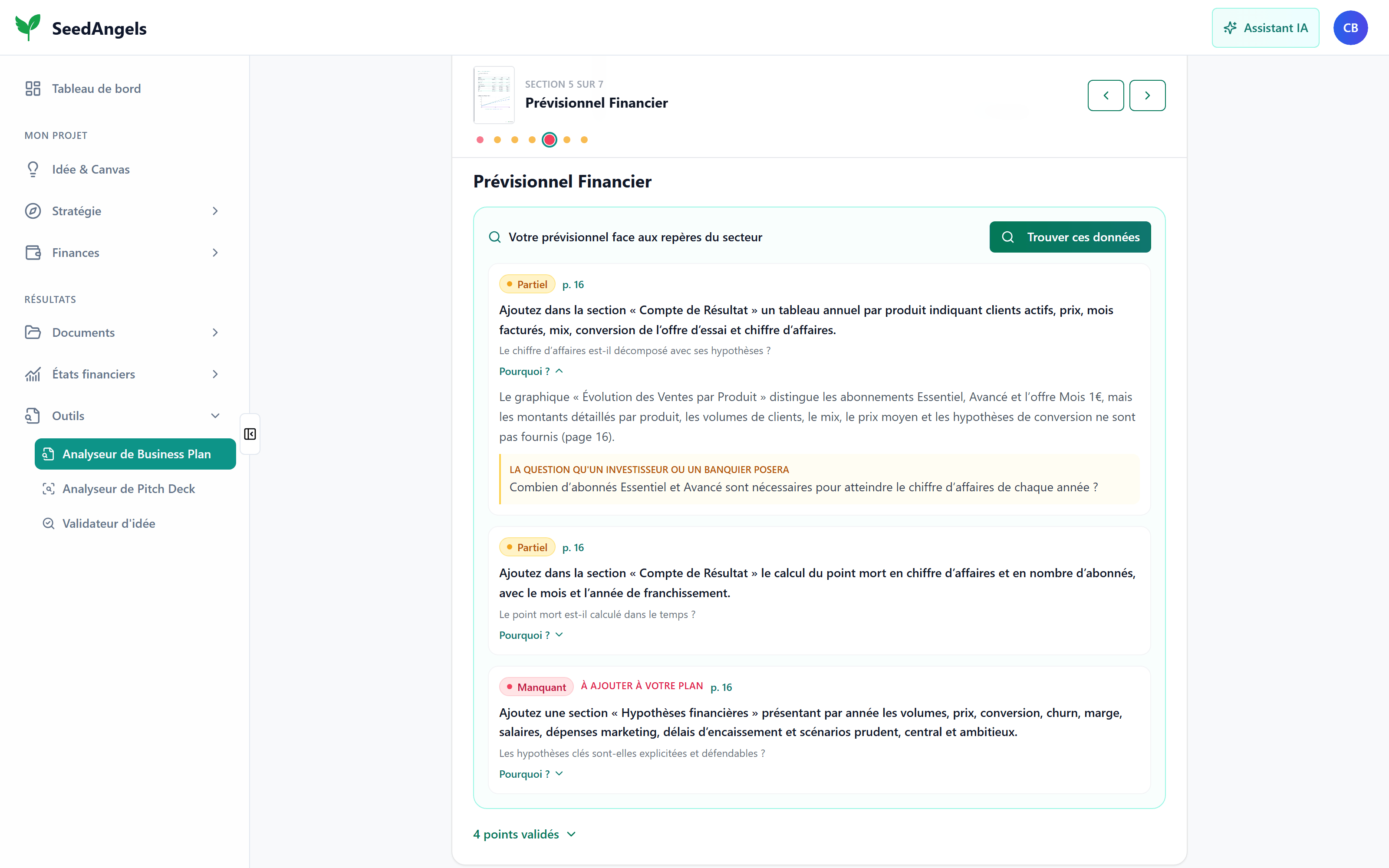Click magnifier icon beside Votre prévisionnel heading
Viewport: 1389px width, 868px height.
point(495,237)
